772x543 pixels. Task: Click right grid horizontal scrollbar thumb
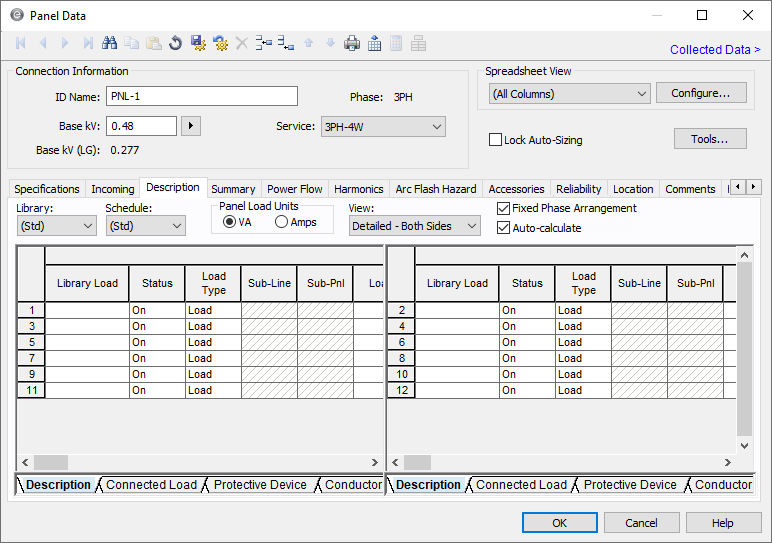tap(417, 462)
